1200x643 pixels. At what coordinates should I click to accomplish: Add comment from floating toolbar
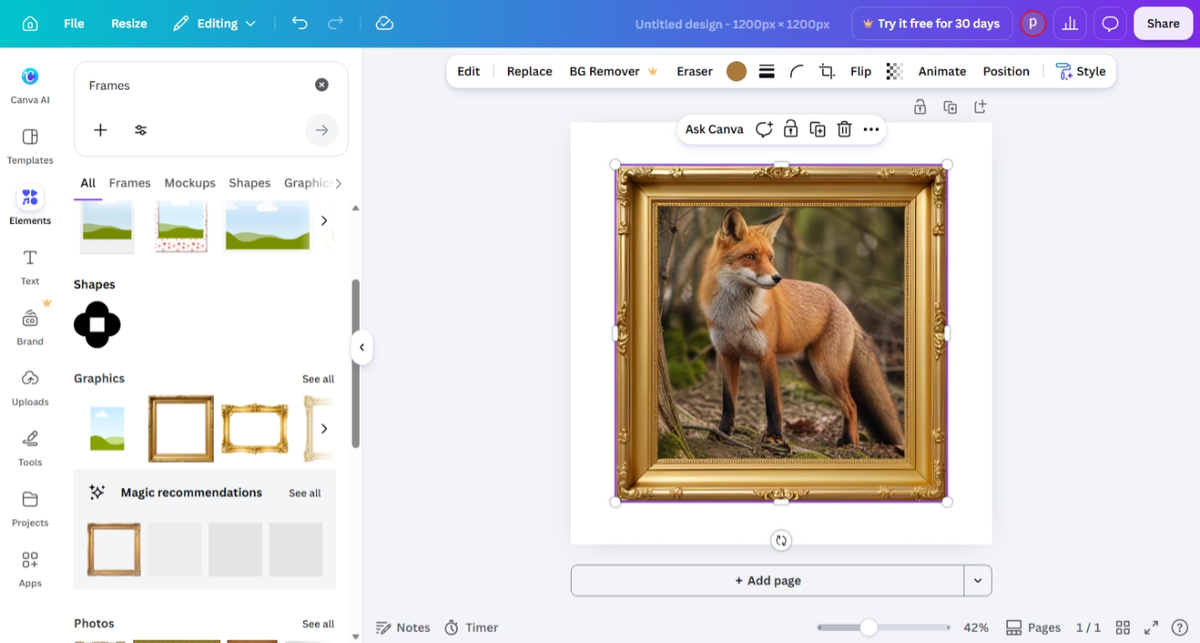(x=764, y=129)
